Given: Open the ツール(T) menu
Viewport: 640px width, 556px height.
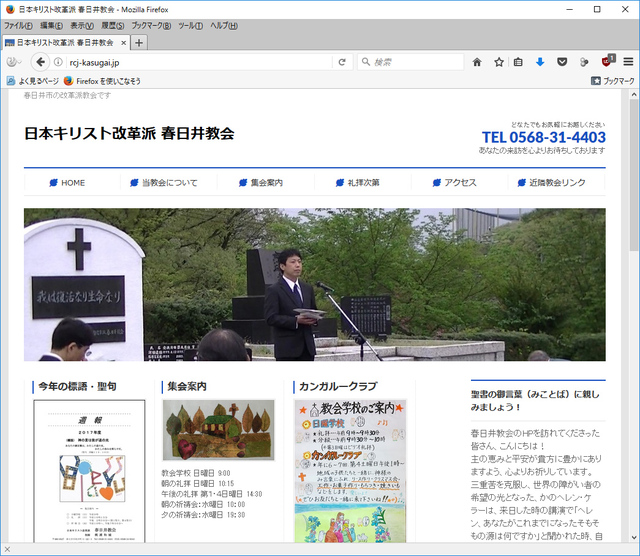Looking at the screenshot, I should [x=190, y=25].
